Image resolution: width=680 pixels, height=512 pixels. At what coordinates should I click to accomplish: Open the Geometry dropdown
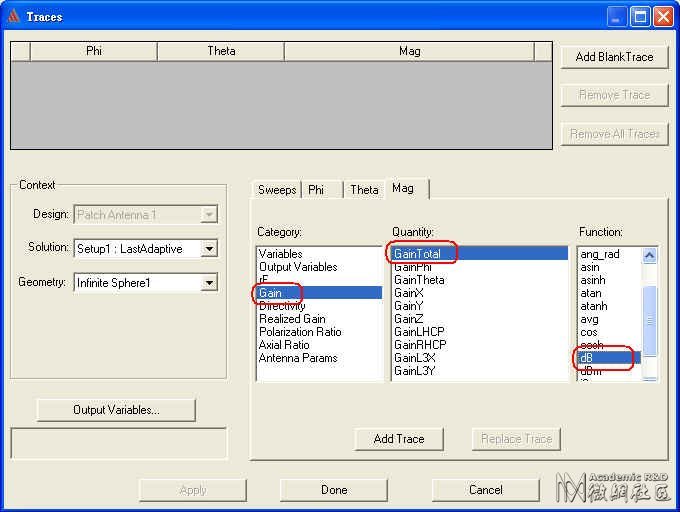pyautogui.click(x=209, y=283)
